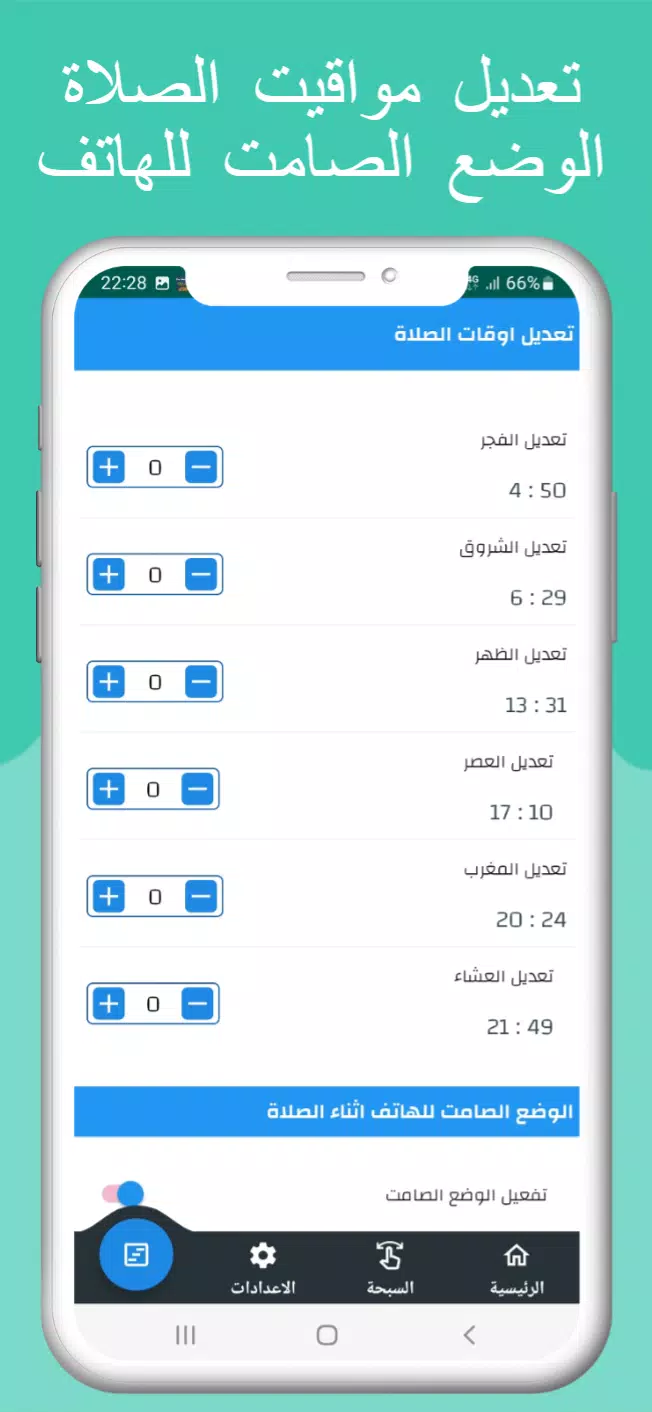This screenshot has height=1412, width=652.
Task: Tap the Android home navigation button
Action: 327,1335
